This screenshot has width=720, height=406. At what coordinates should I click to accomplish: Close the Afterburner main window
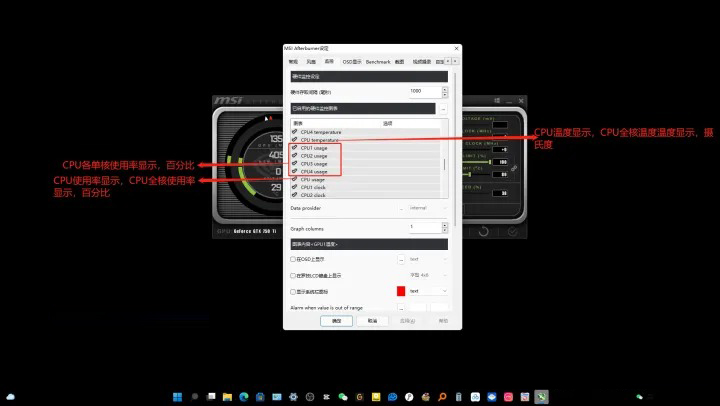(x=521, y=101)
